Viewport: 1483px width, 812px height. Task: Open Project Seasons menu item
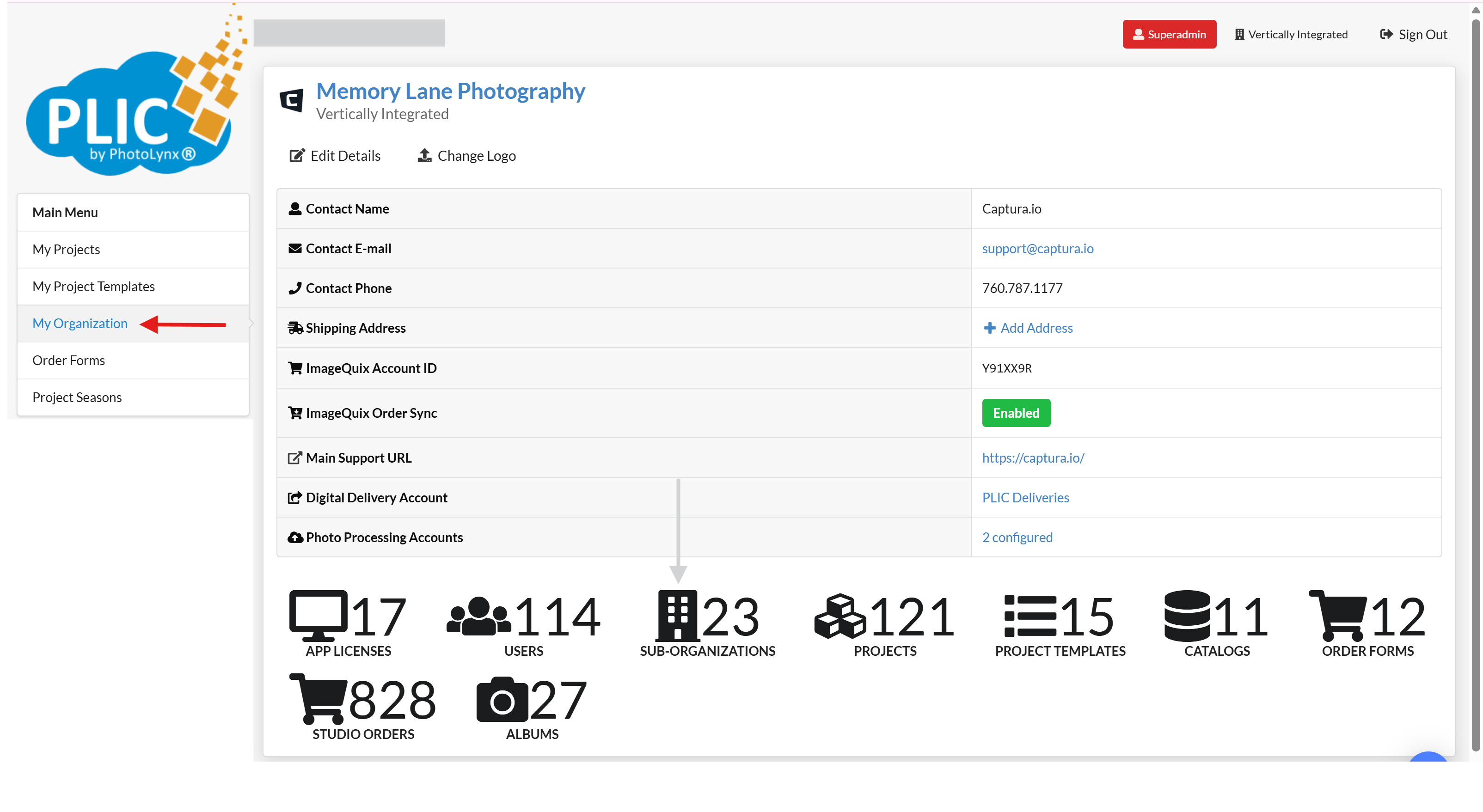[133, 397]
